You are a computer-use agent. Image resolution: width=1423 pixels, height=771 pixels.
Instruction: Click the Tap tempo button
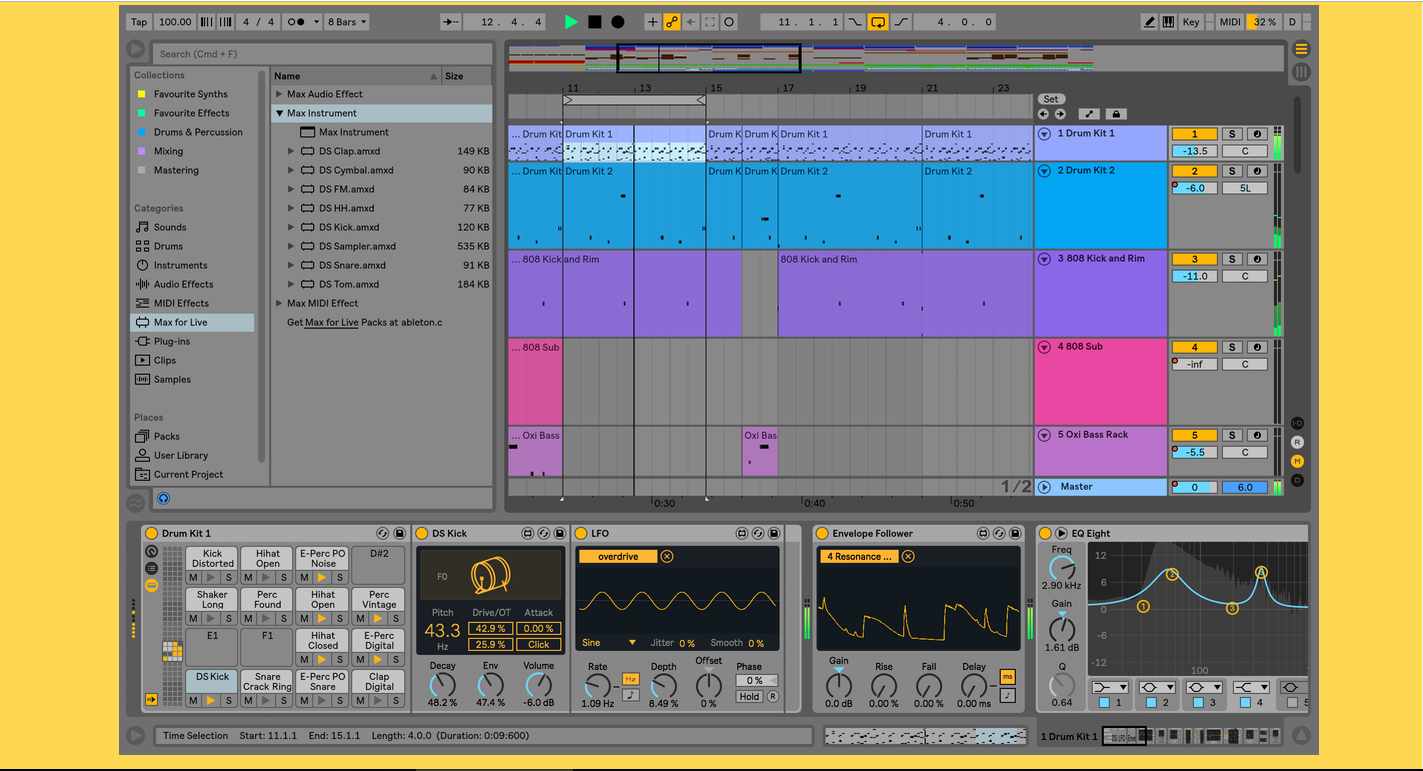(x=139, y=22)
